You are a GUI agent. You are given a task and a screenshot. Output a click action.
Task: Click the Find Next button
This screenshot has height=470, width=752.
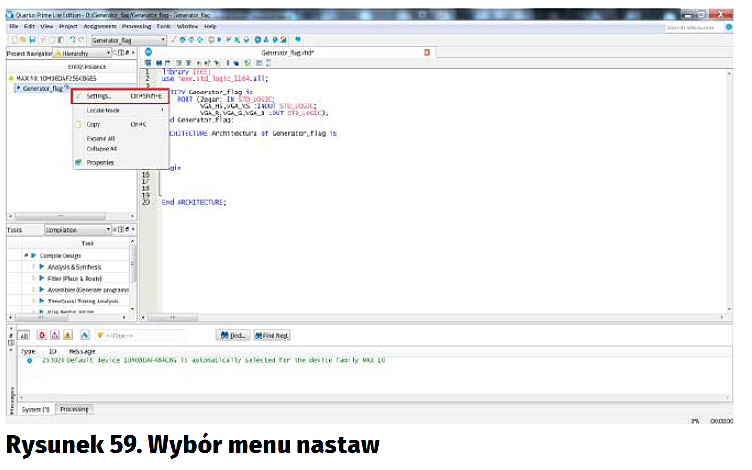coord(271,336)
